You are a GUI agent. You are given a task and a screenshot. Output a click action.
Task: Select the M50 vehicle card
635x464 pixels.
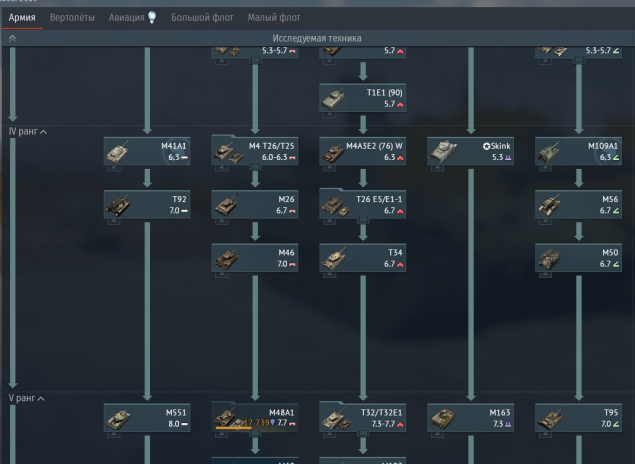[x=578, y=258]
